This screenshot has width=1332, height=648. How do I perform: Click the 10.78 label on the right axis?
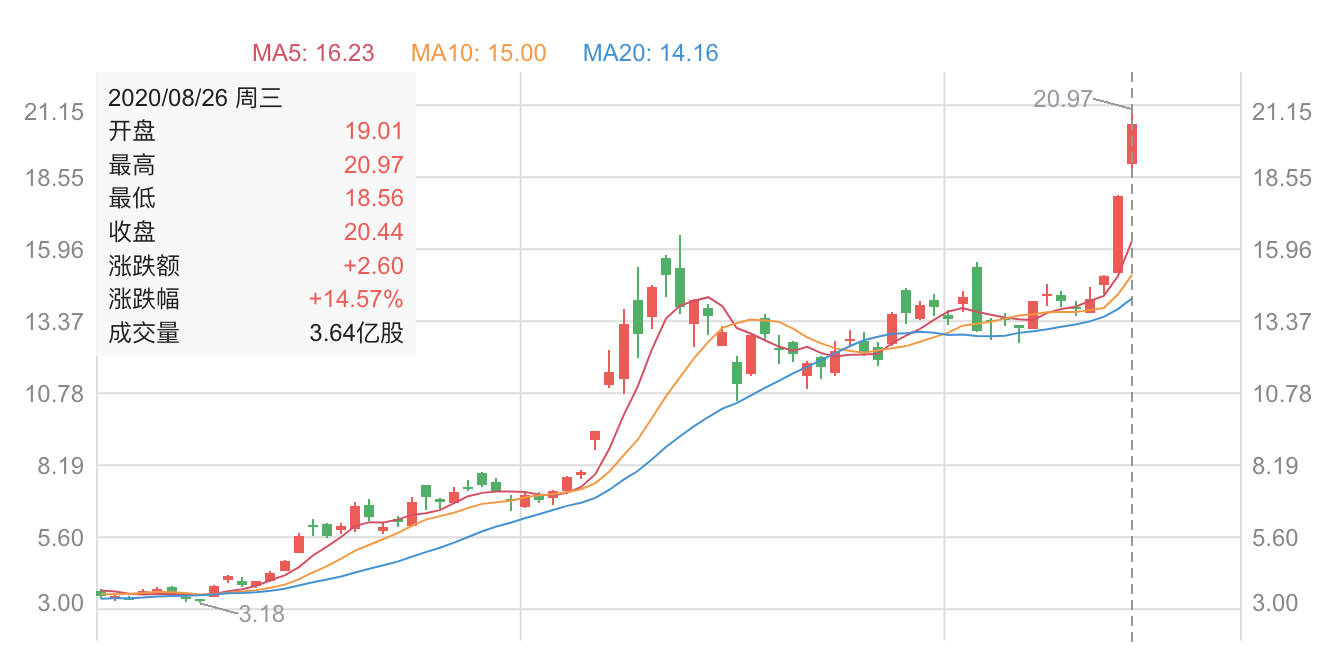pos(1281,394)
